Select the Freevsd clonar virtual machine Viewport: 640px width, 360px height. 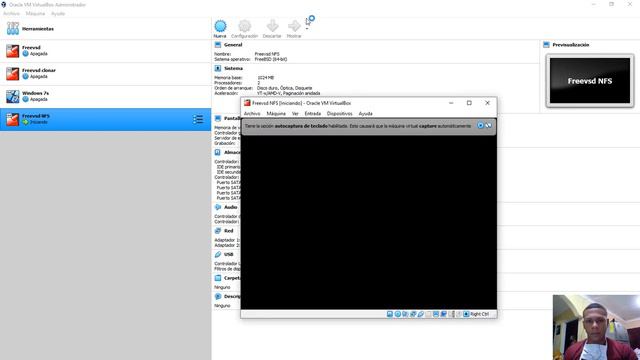106,74
